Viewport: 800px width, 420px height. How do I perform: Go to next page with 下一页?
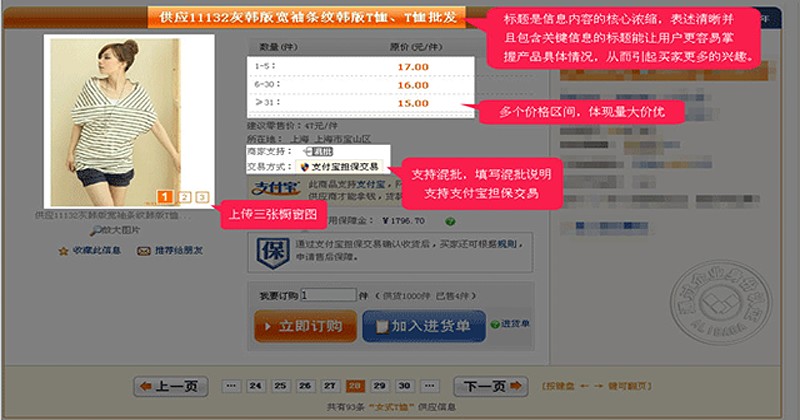[490, 386]
